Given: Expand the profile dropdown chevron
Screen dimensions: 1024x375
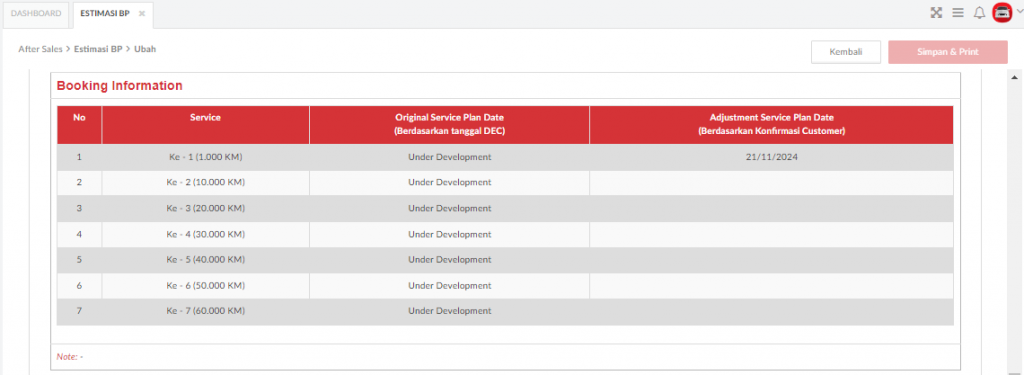Looking at the screenshot, I should 1017,11.
